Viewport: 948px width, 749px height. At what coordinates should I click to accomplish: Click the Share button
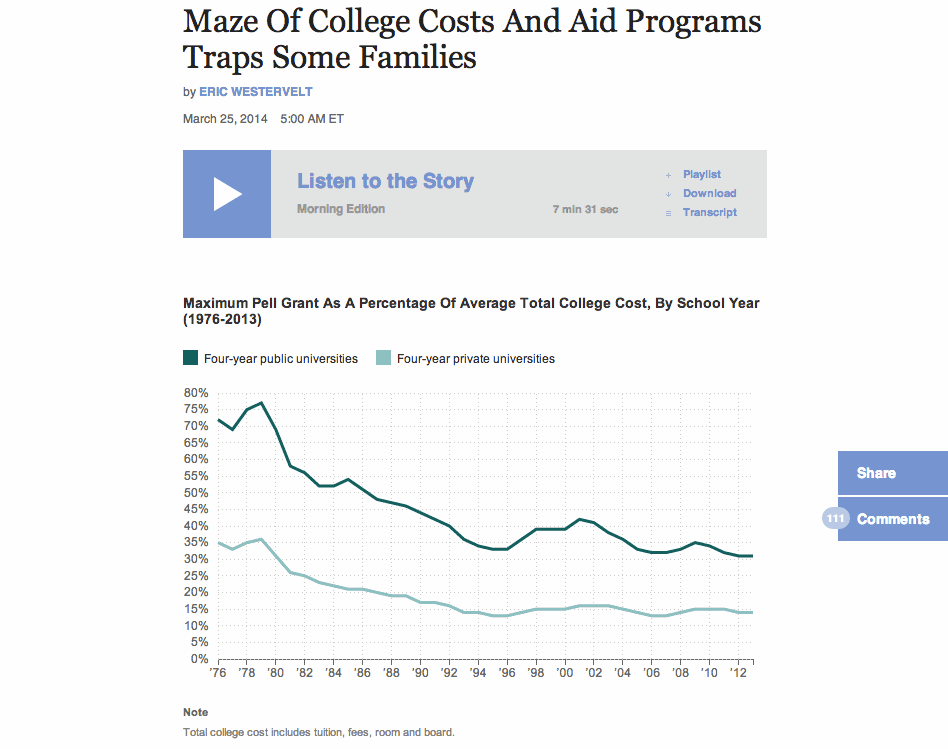pyautogui.click(x=876, y=473)
